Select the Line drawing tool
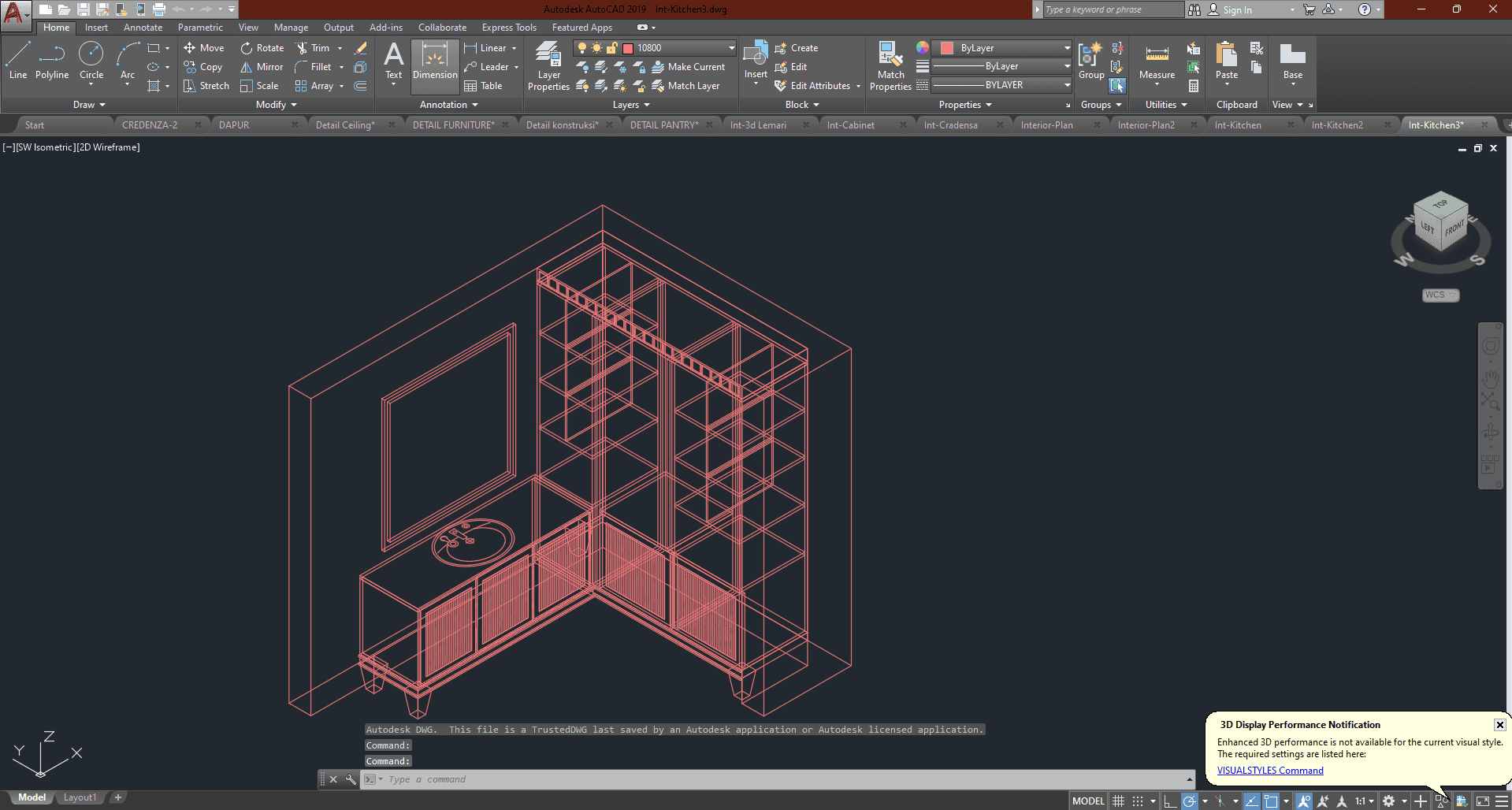The width and height of the screenshot is (1512, 810). point(18,61)
